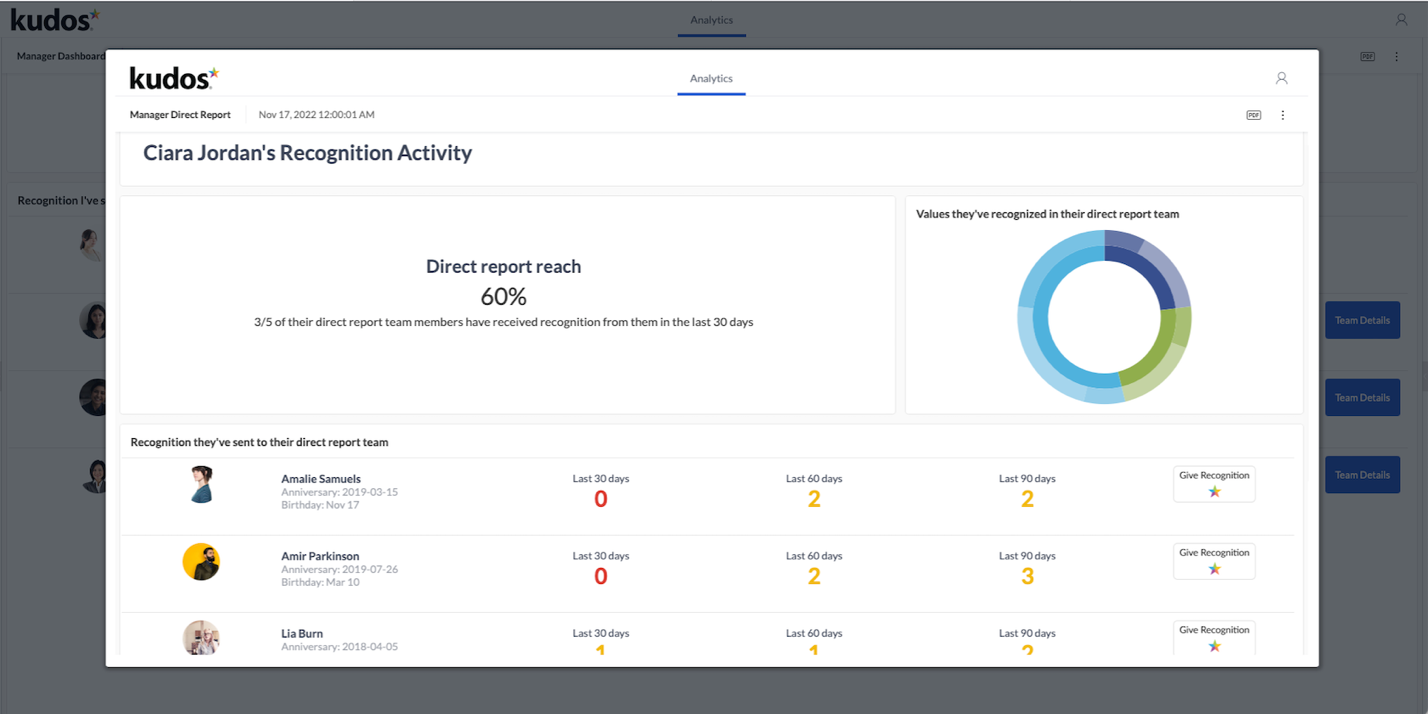Click the 60% direct report reach value
This screenshot has height=714, width=1428.
504,297
